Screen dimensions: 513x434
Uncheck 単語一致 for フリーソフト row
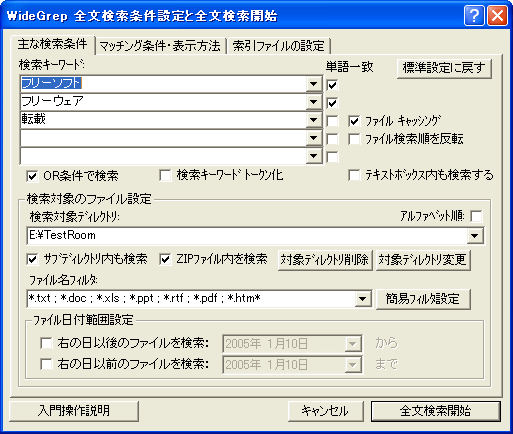(332, 85)
